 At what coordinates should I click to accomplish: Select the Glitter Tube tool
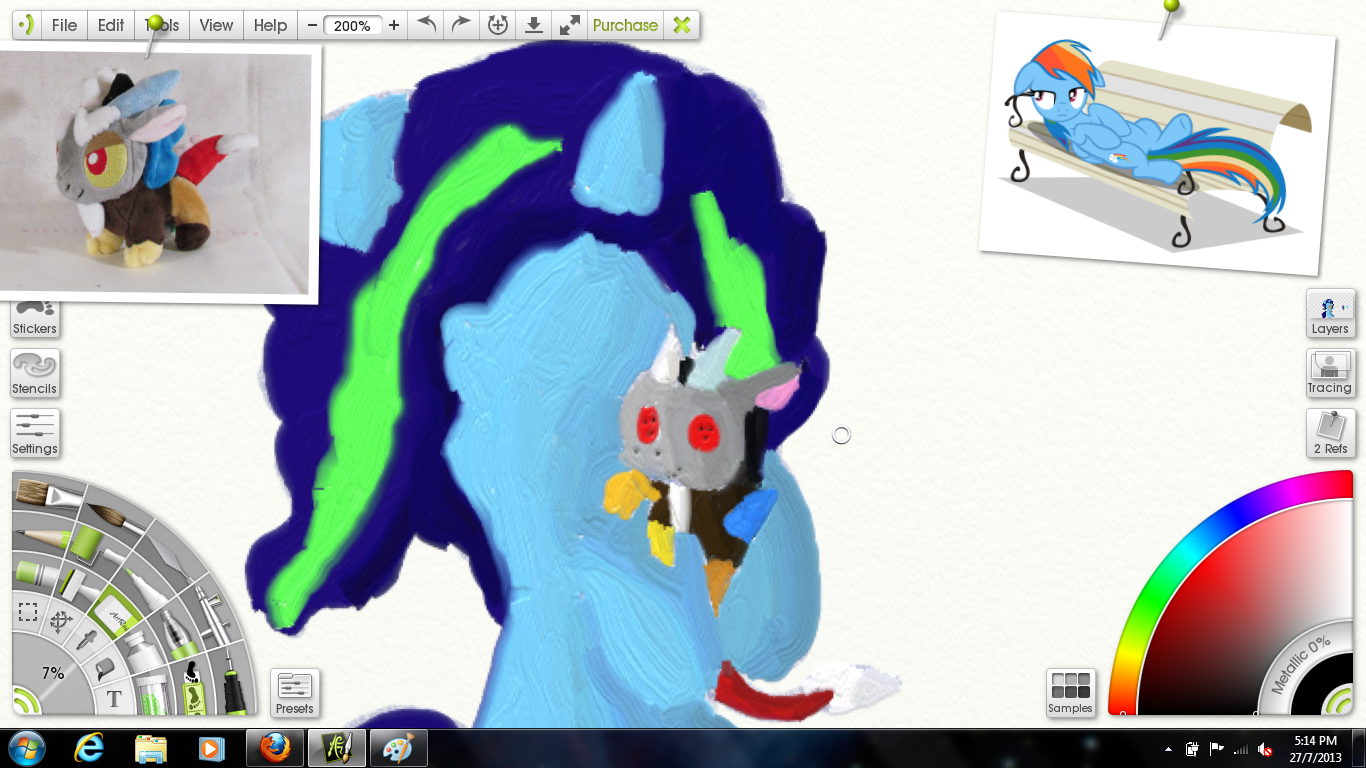coord(152,693)
